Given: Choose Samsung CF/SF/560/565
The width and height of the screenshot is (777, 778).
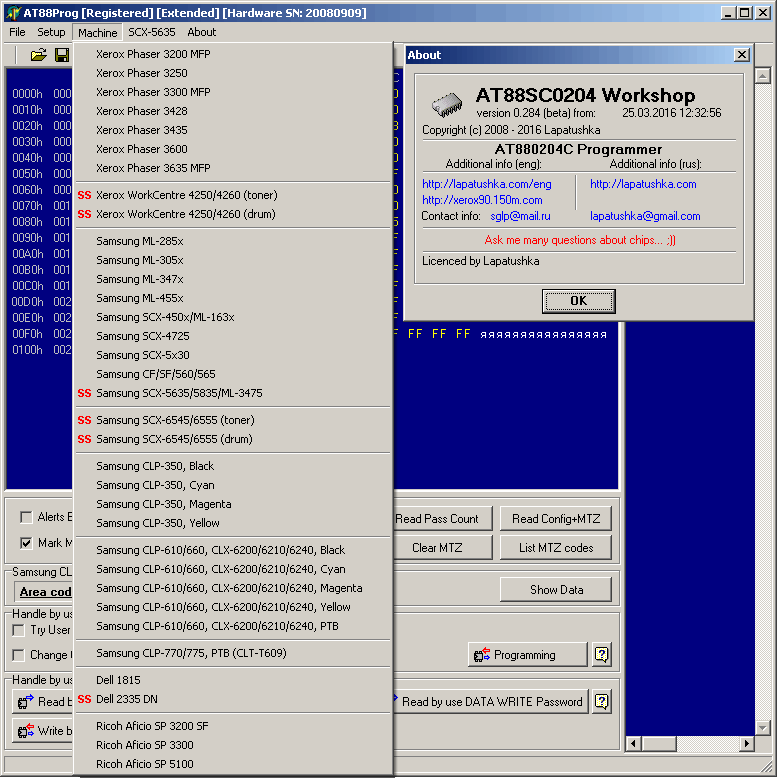Looking at the screenshot, I should tap(233, 374).
